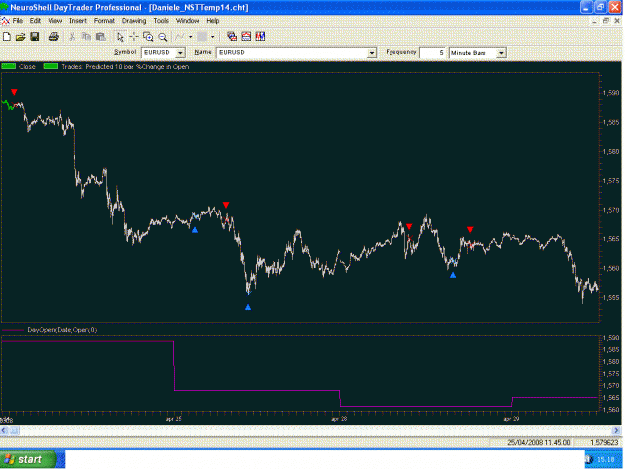Click the apr 28 date axis label
Screen dimensions: 625x469
point(339,419)
